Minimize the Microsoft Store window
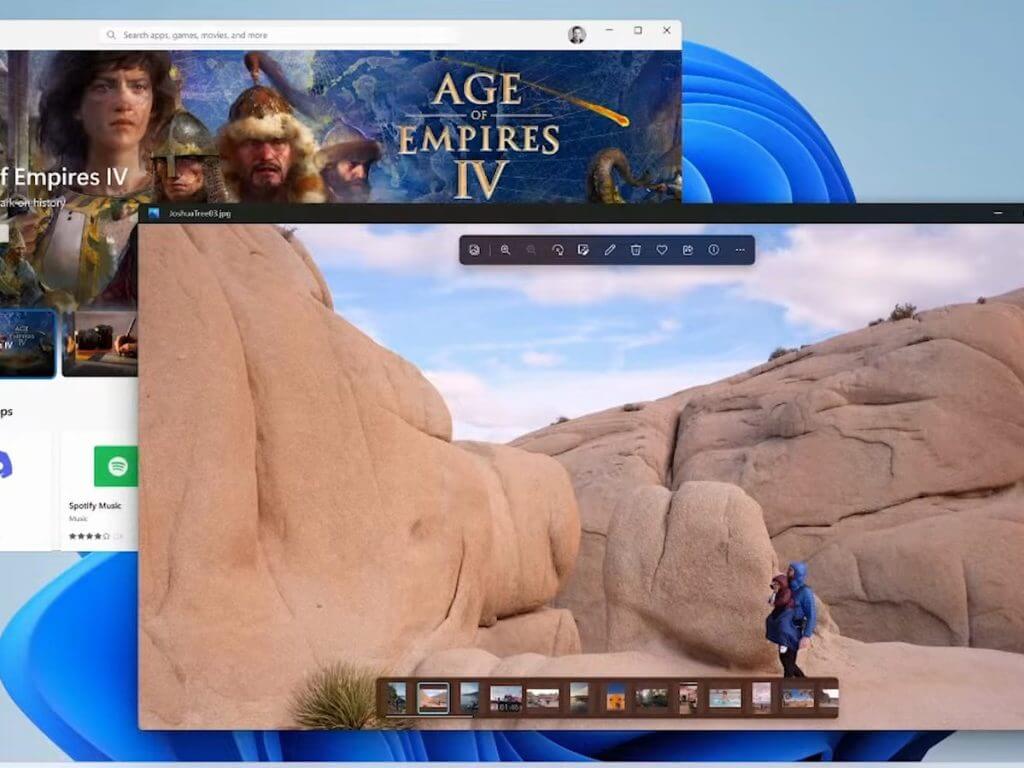Screen dimensions: 1024x768 coord(609,31)
